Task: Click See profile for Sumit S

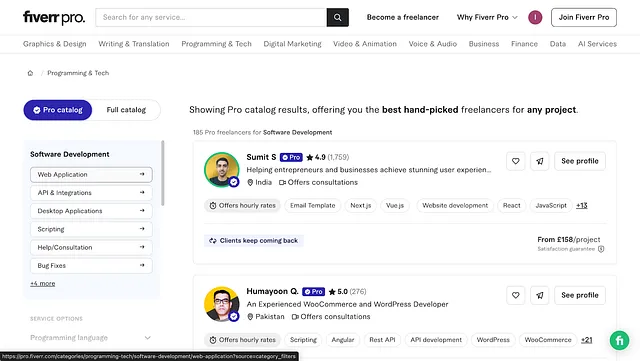Action: point(580,161)
